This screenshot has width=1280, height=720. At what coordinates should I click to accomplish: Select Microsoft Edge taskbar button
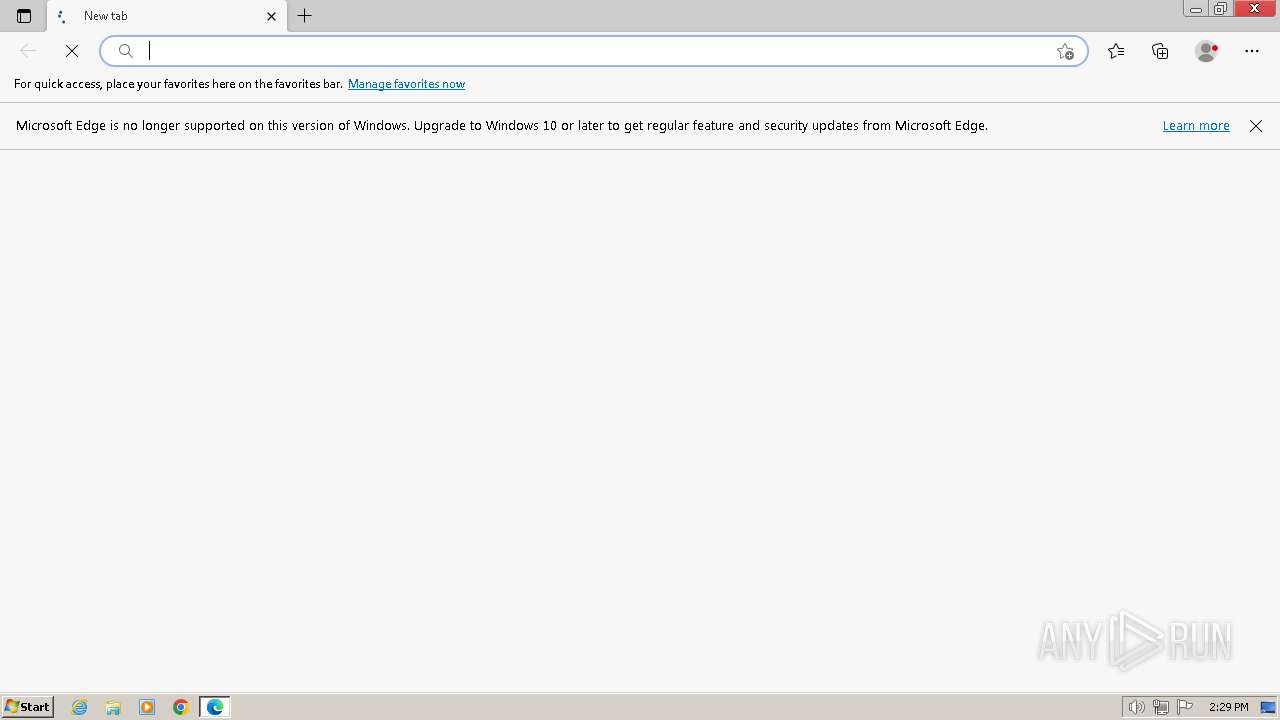pos(215,707)
